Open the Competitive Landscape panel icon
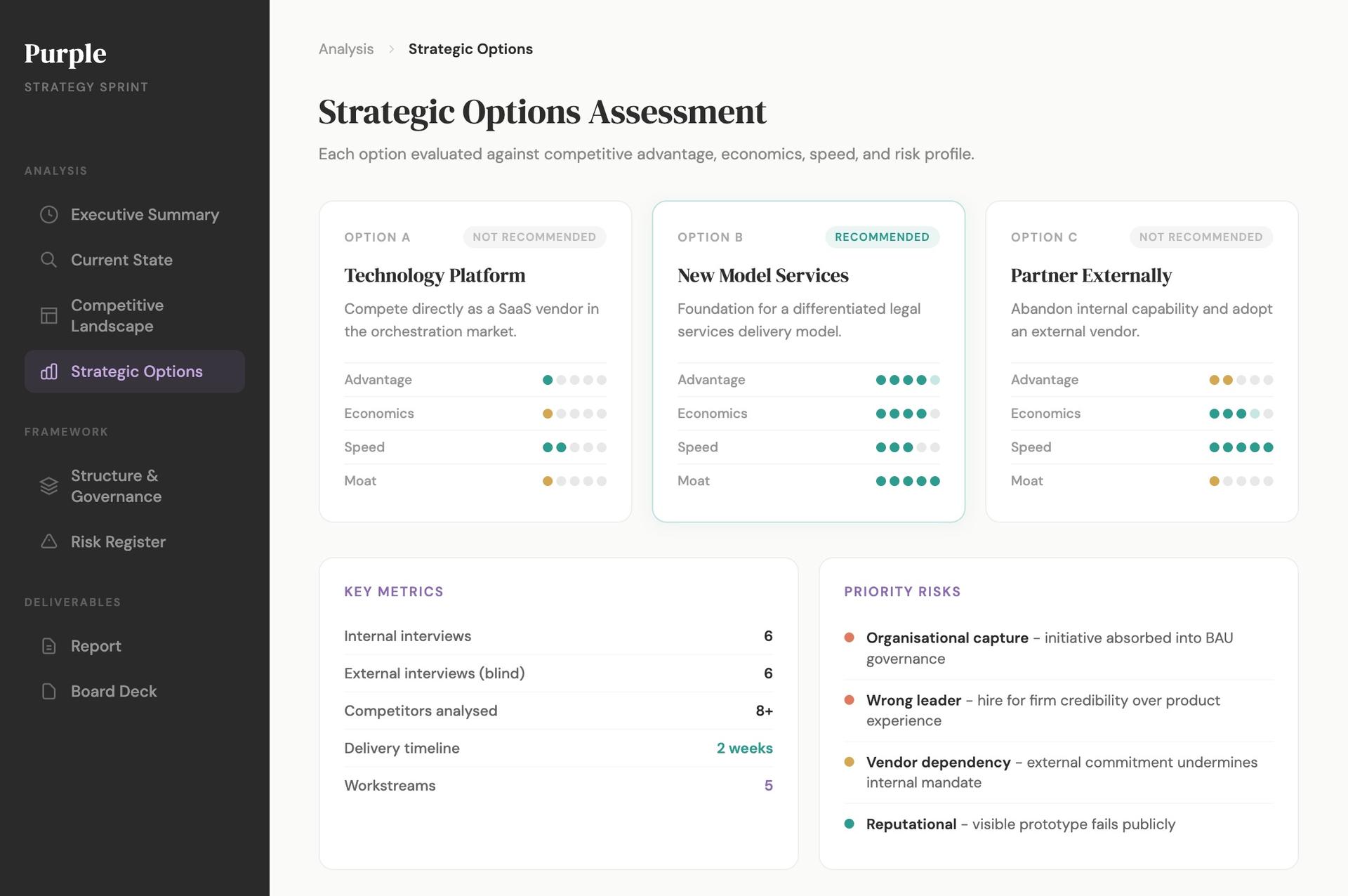Image resolution: width=1348 pixels, height=896 pixels. click(48, 316)
